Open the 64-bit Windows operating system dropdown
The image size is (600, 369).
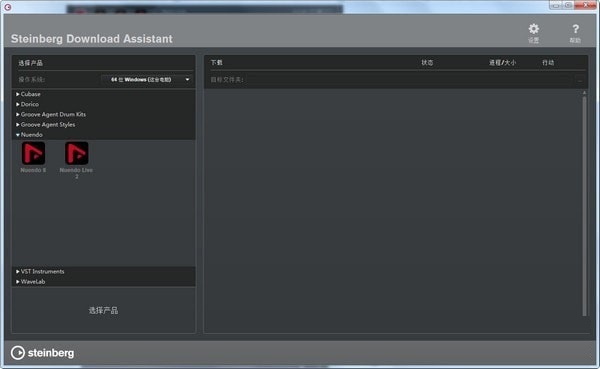(147, 80)
